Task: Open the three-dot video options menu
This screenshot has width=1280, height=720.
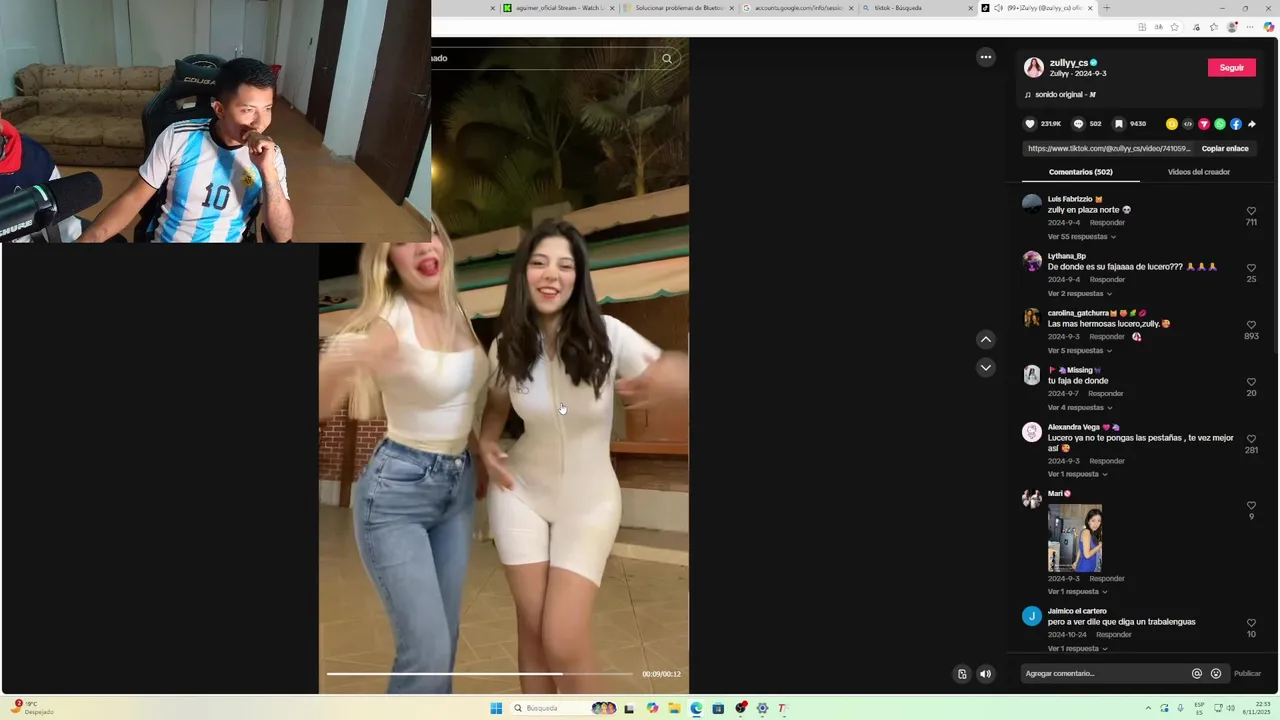Action: [x=986, y=57]
